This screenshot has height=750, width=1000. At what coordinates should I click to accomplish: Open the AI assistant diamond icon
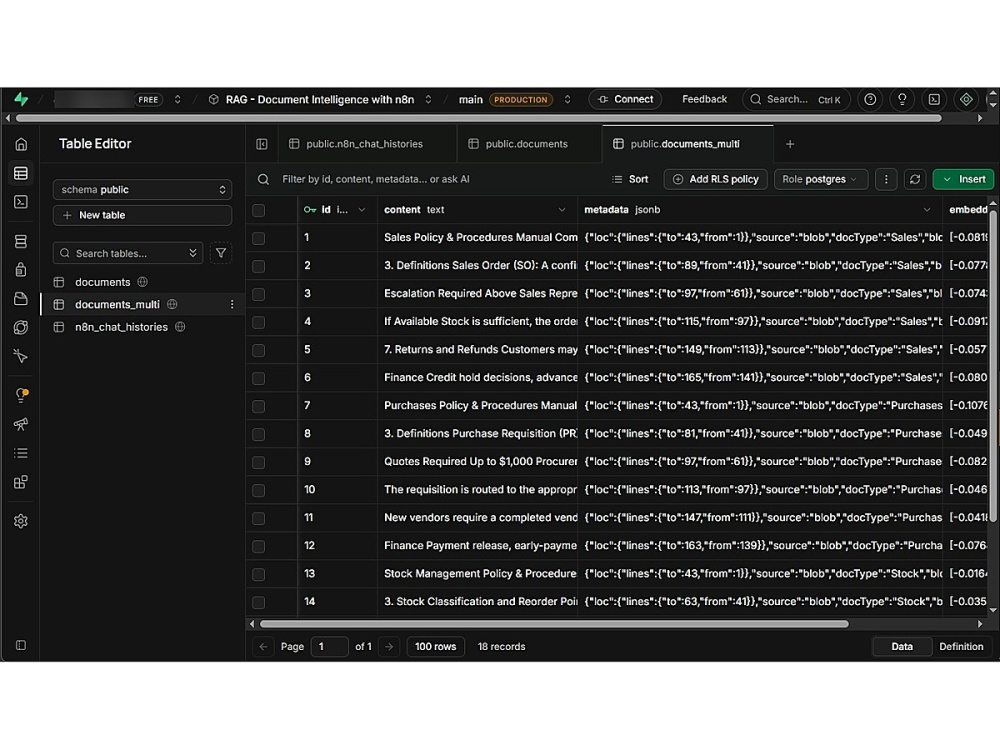point(966,99)
